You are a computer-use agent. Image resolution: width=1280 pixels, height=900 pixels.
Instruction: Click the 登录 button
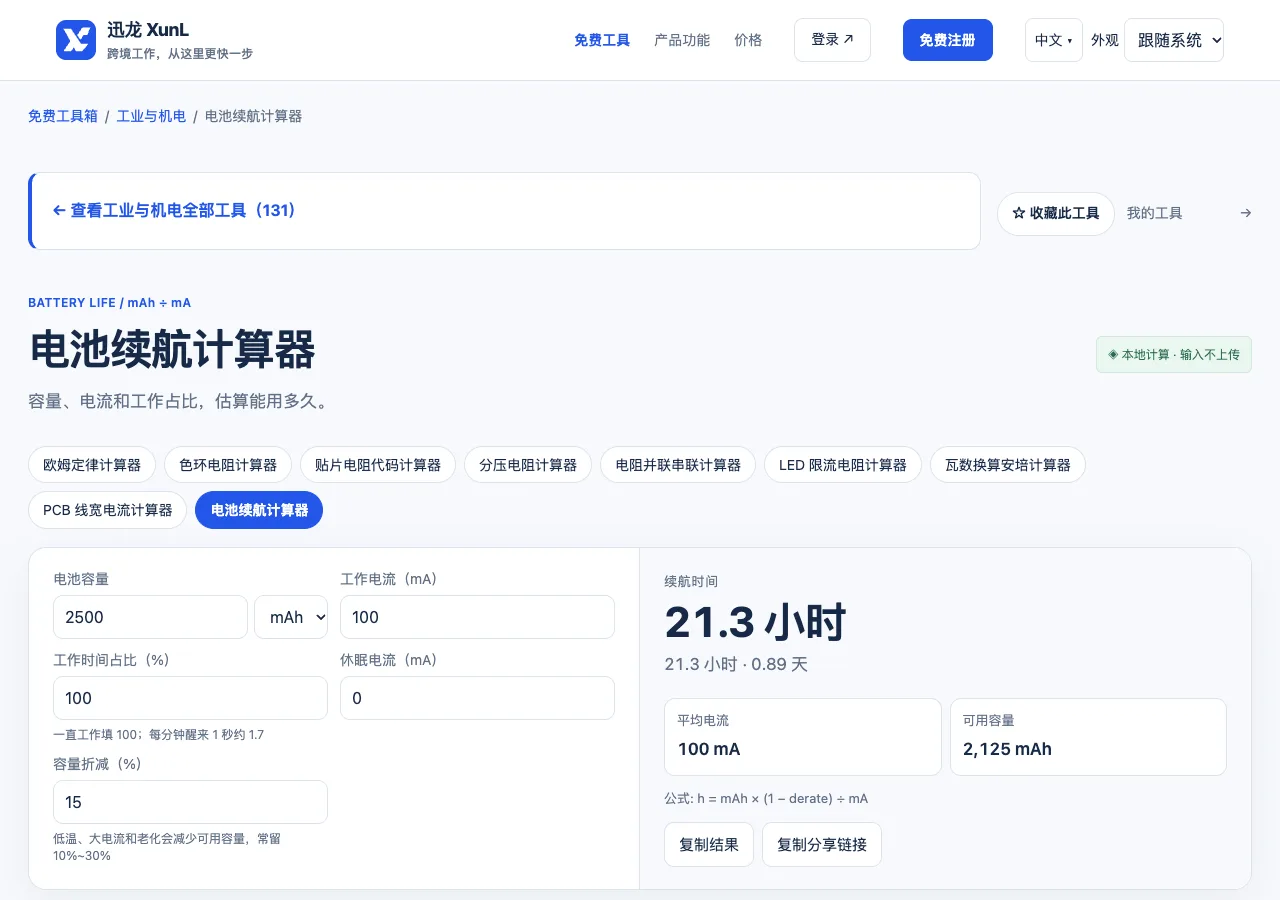(832, 40)
